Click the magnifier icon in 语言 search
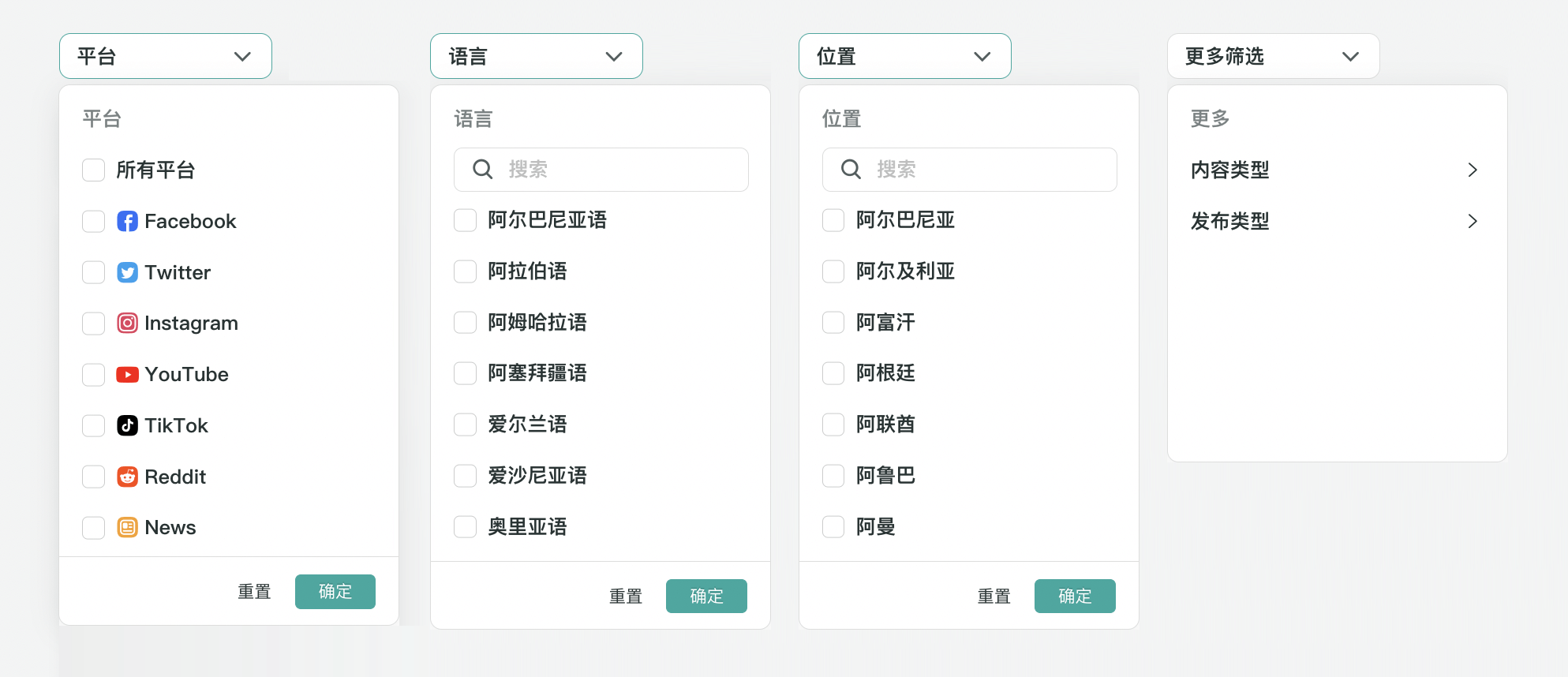The height and width of the screenshot is (677, 1568). (482, 170)
